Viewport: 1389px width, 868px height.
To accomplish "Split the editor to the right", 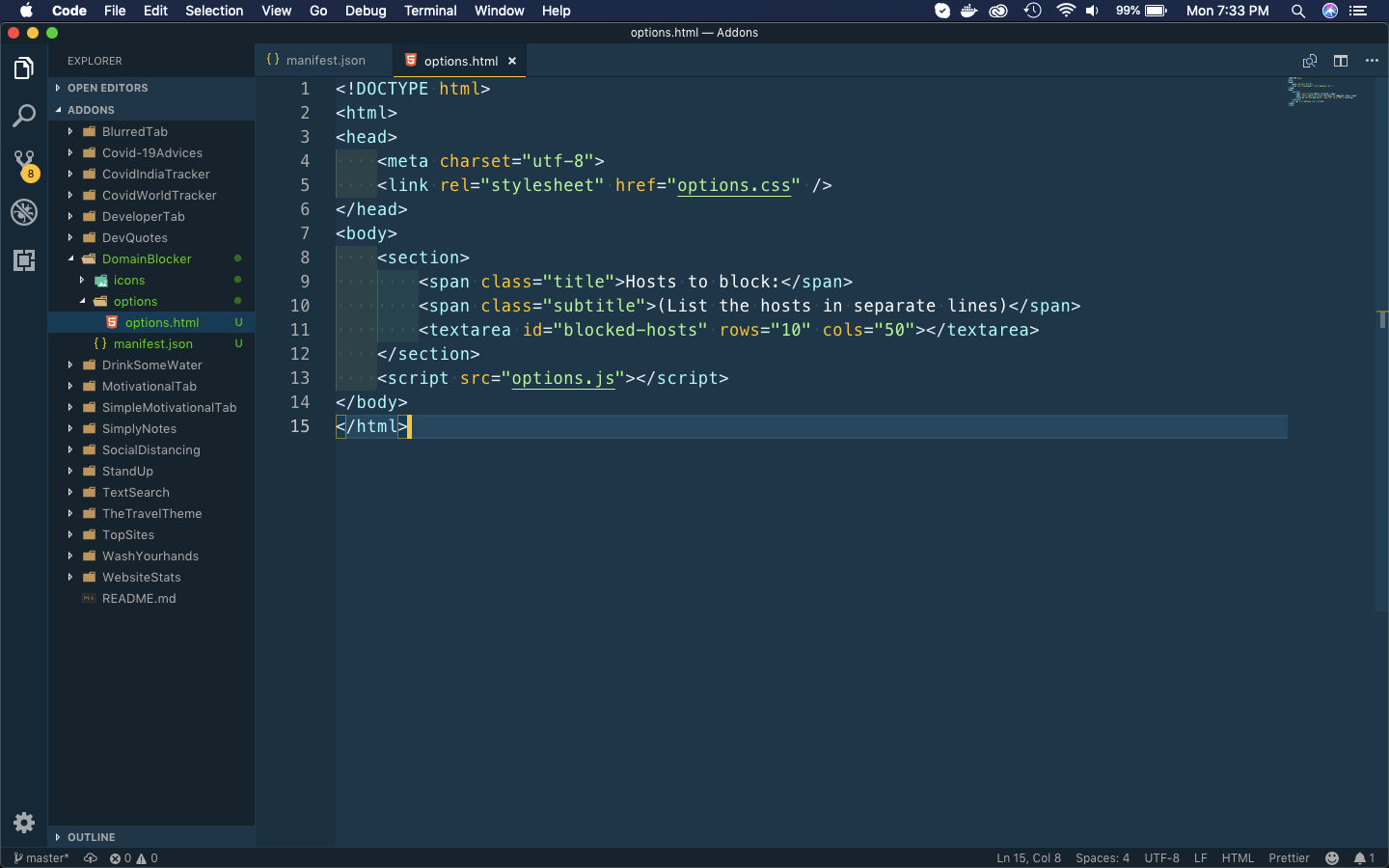I will 1341,61.
